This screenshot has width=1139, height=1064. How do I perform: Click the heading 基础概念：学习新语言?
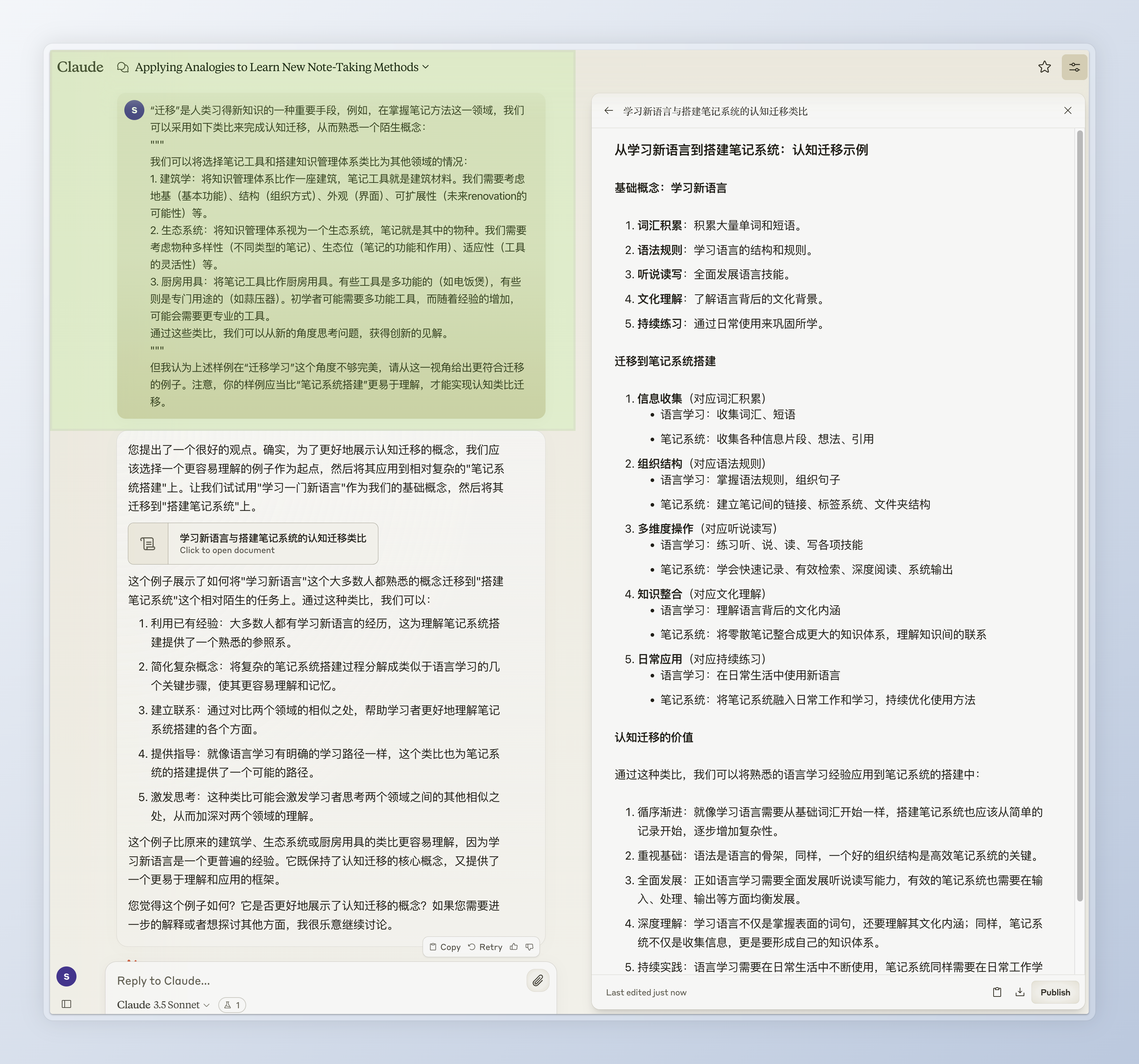[x=670, y=188]
